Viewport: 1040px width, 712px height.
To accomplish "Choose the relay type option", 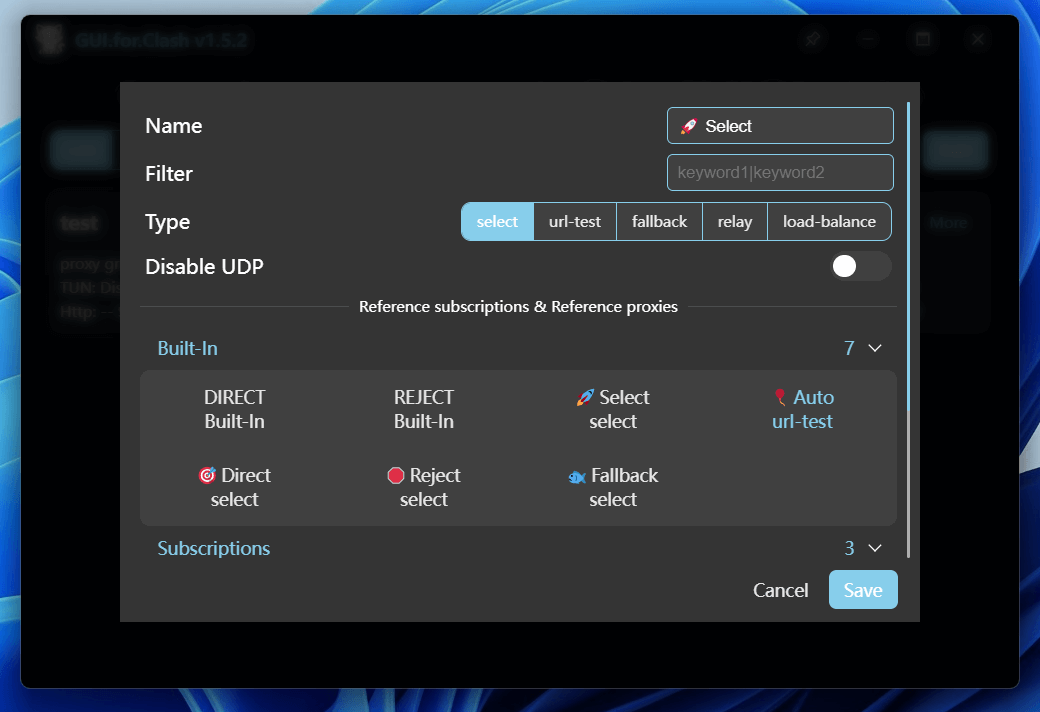I will pyautogui.click(x=735, y=222).
